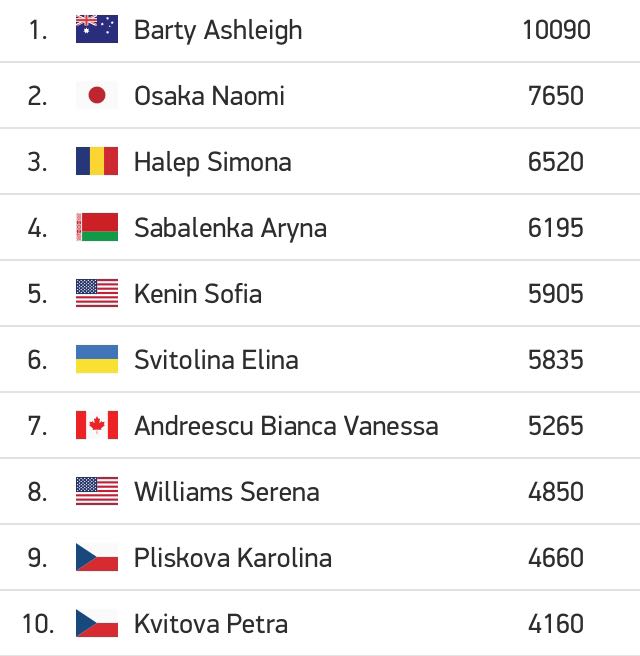Click the Czech flag beside Pliskova Karolina
Image resolution: width=640 pixels, height=656 pixels.
[x=97, y=557]
